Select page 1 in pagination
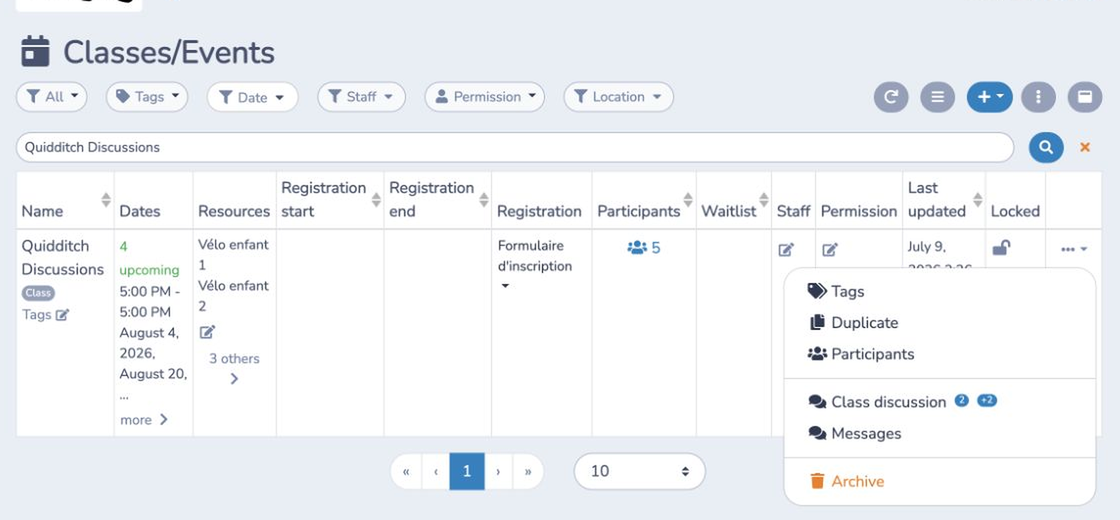The height and width of the screenshot is (520, 1120). click(467, 471)
